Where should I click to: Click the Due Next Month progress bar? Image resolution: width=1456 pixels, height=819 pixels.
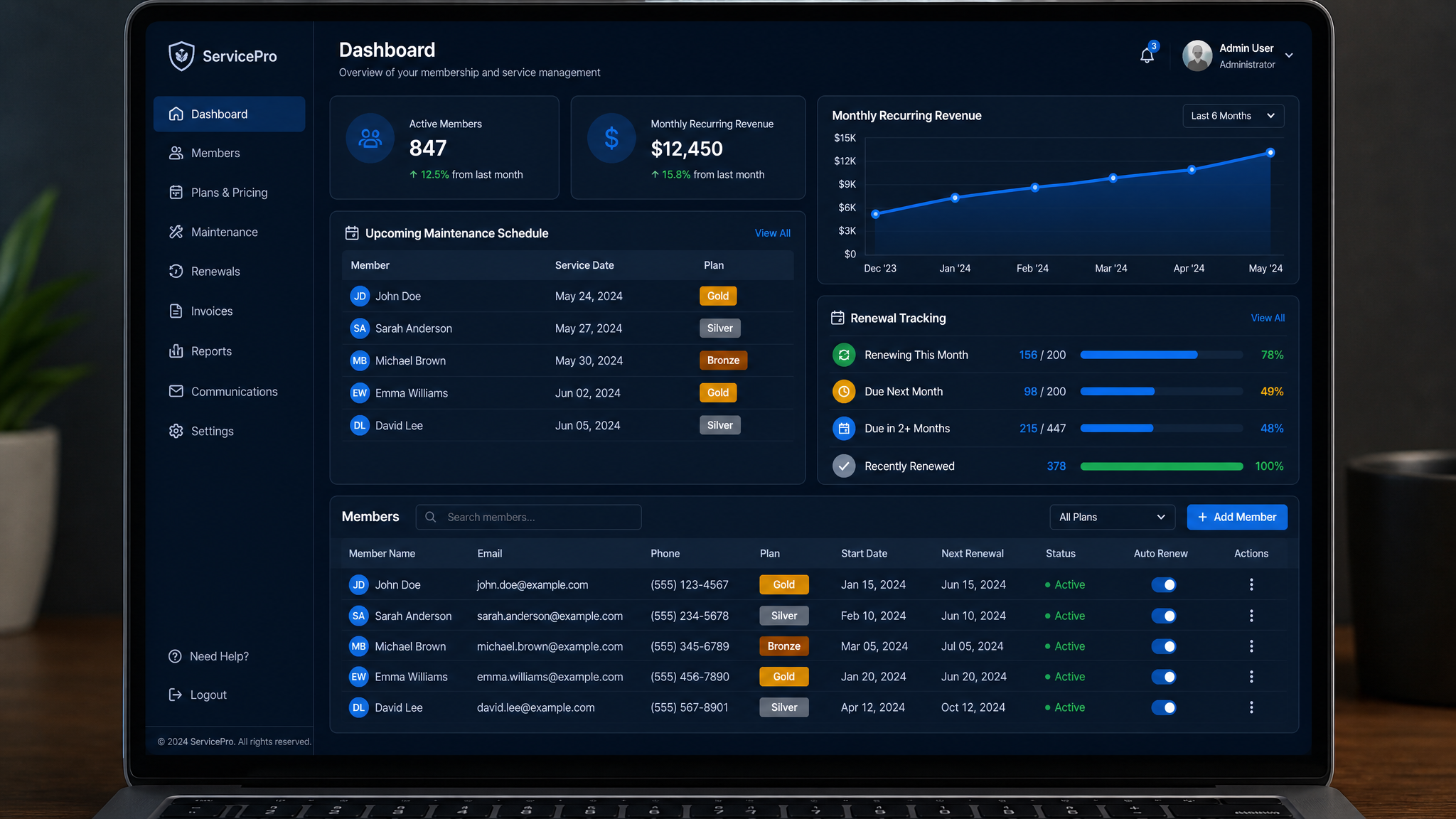coord(1162,392)
